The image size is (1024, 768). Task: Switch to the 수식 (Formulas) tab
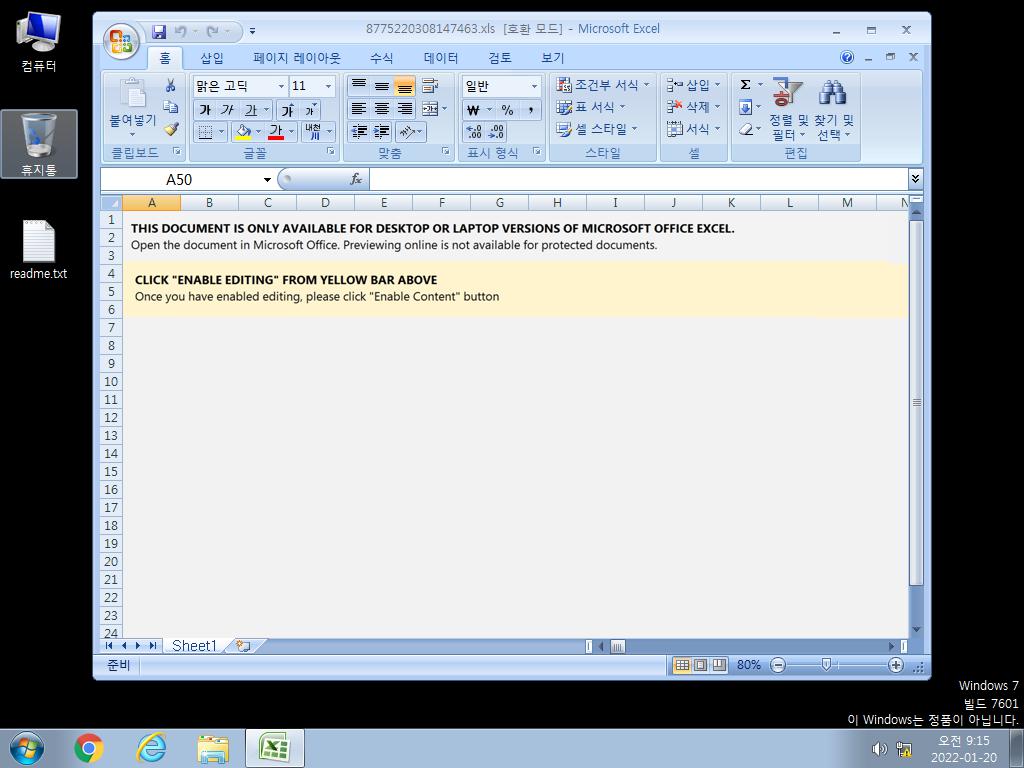(x=381, y=58)
